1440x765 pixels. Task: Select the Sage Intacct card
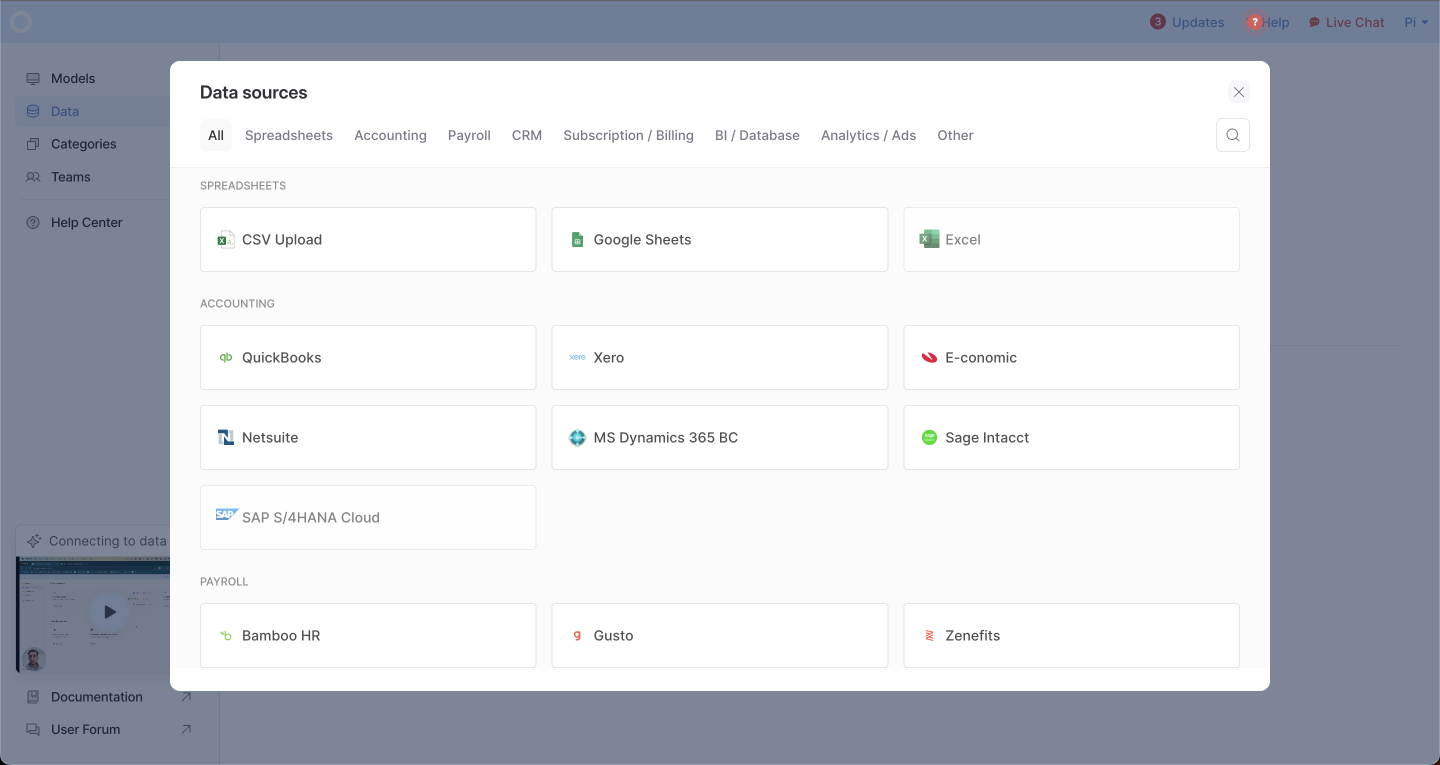point(1071,437)
